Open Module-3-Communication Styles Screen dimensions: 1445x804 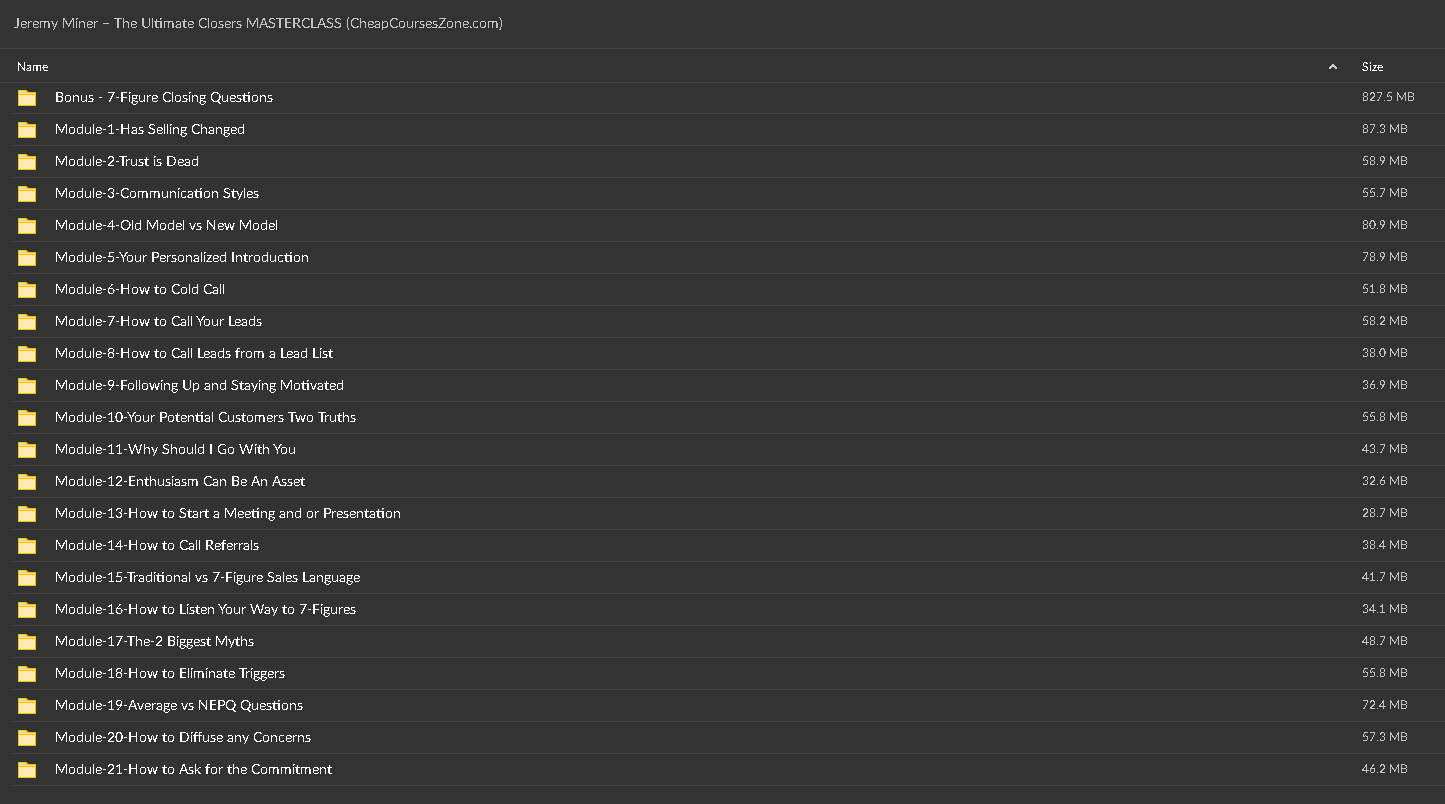point(157,193)
